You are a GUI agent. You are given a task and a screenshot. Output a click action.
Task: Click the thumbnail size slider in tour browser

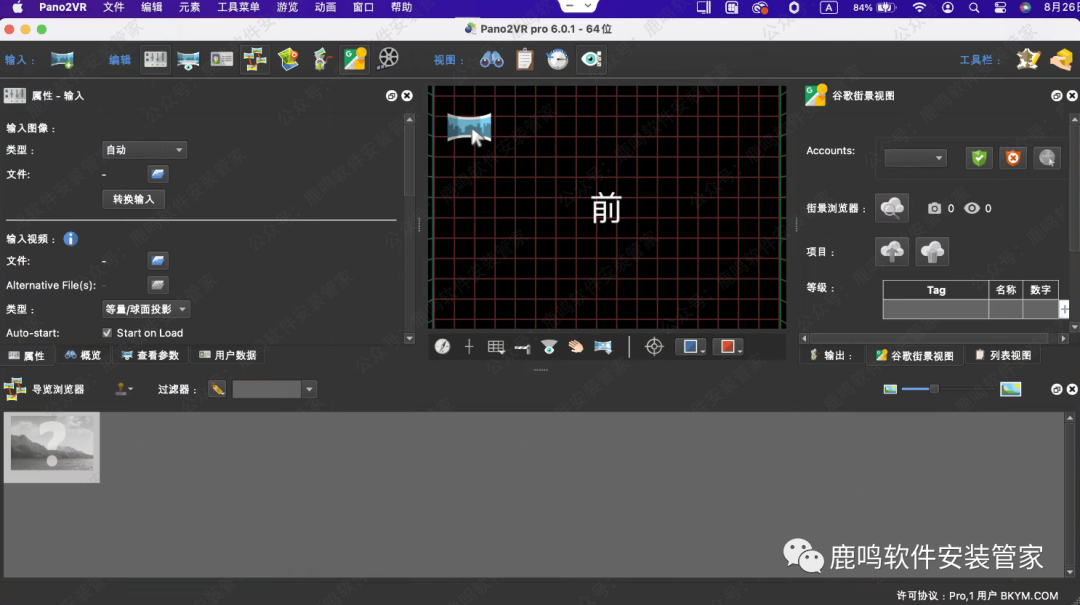click(934, 389)
